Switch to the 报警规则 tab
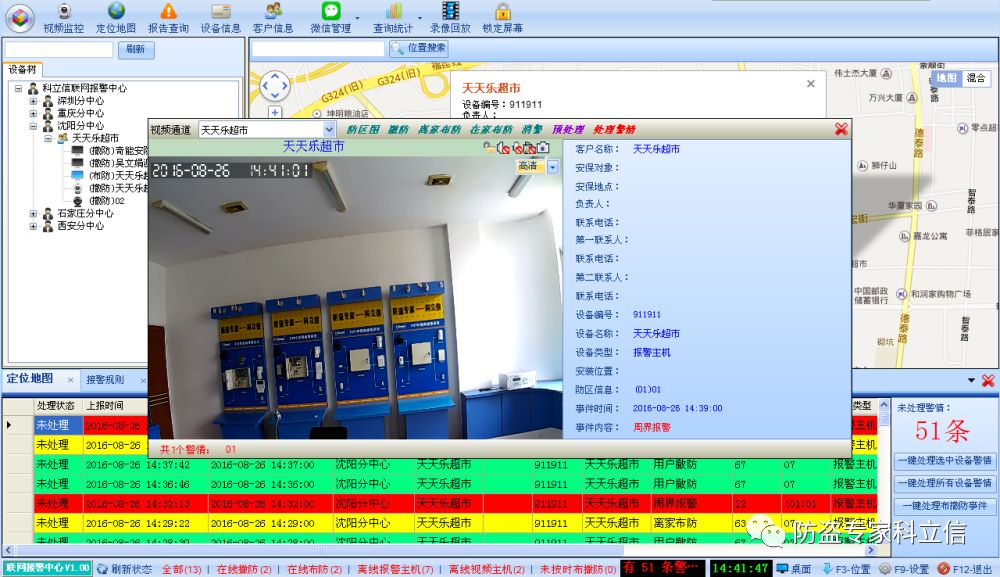This screenshot has width=1000, height=577. pyautogui.click(x=105, y=380)
